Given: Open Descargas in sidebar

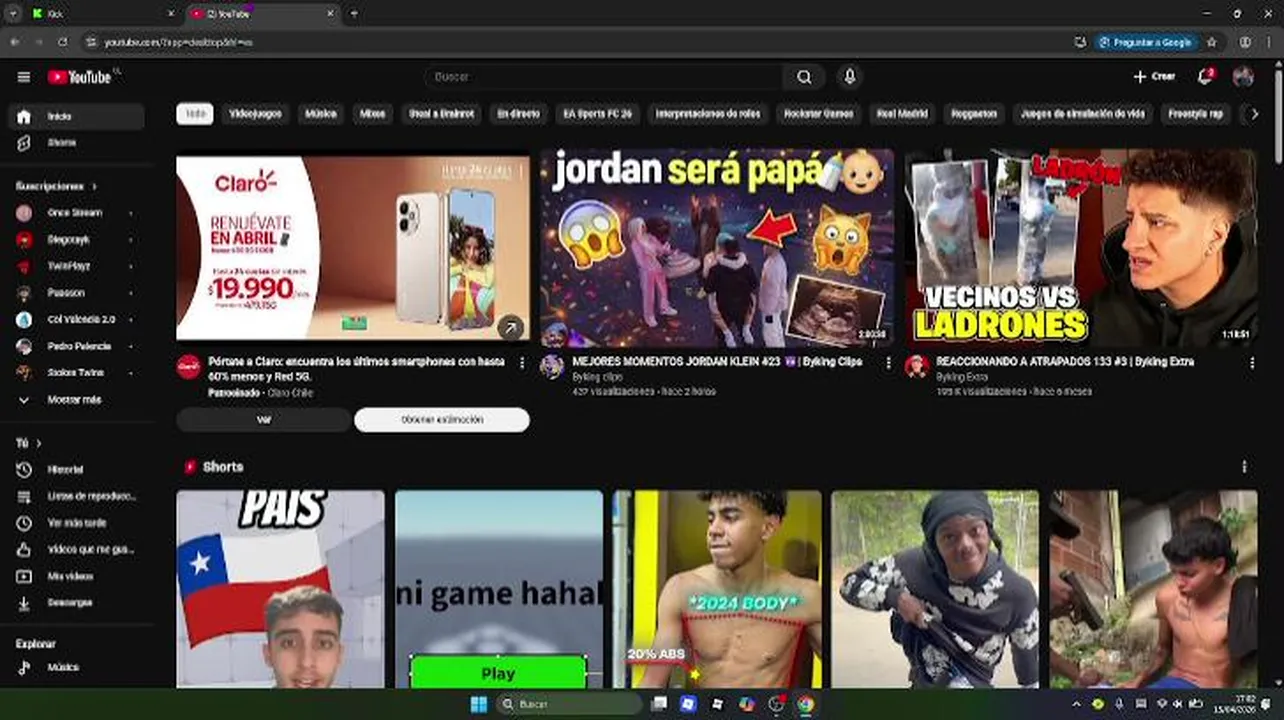Looking at the screenshot, I should pos(76,603).
